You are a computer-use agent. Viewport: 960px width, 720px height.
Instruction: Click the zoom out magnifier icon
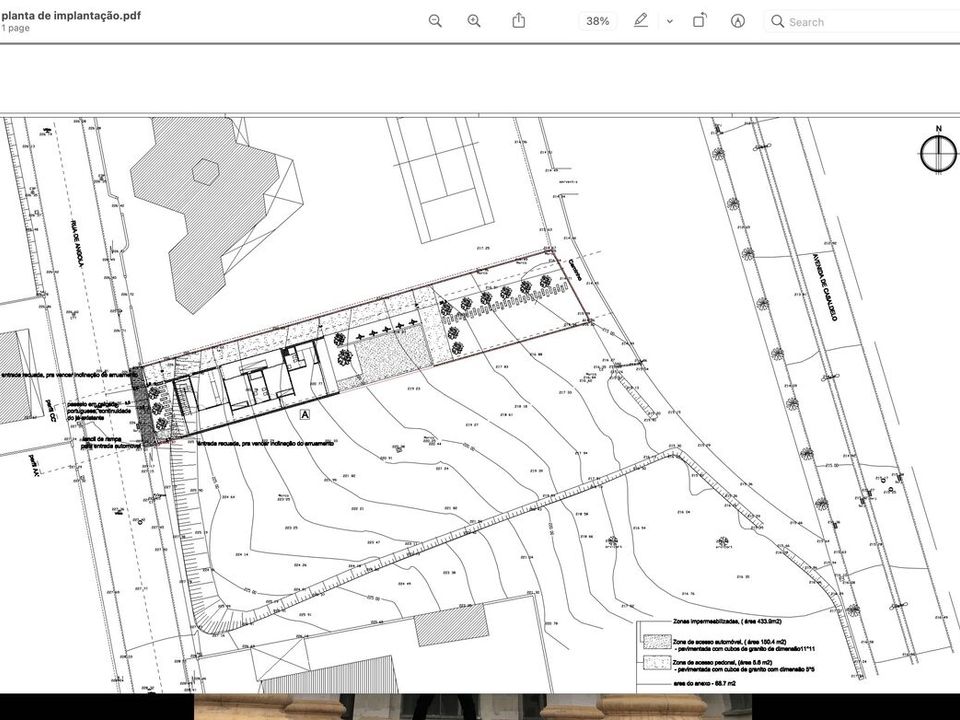[x=435, y=21]
